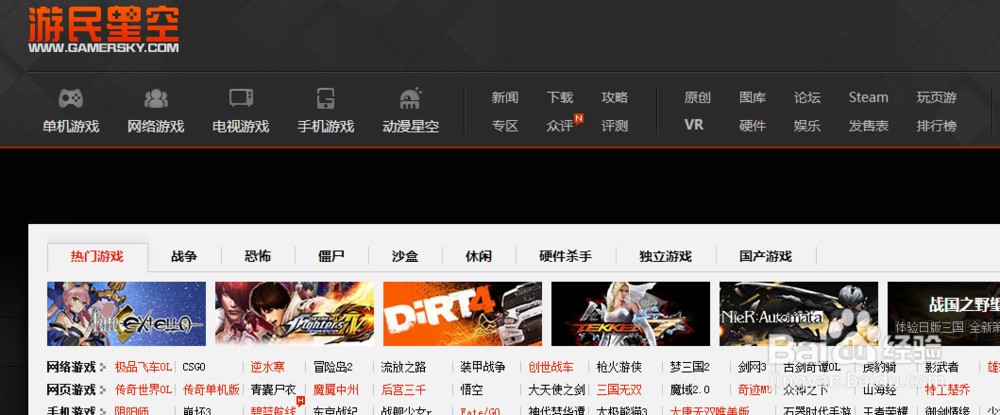Viewport: 1000px width, 415px height.
Task: Open 论坛 navigation link
Action: pyautogui.click(x=807, y=98)
